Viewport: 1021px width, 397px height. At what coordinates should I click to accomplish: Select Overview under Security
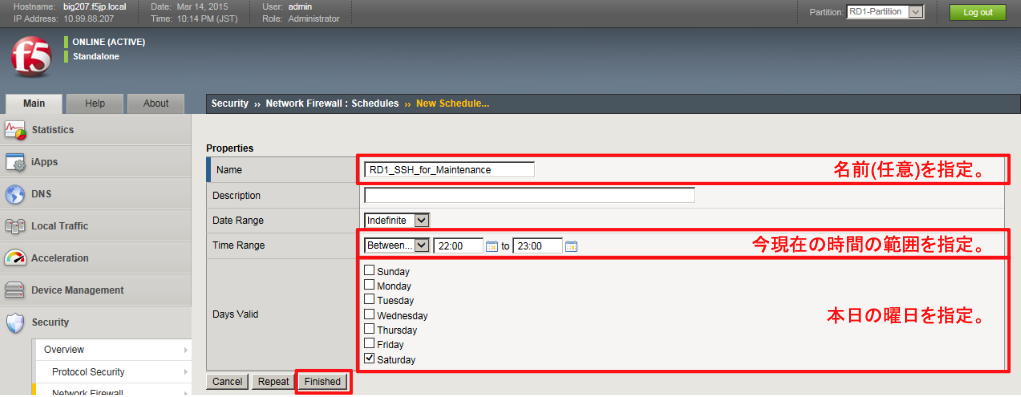point(112,350)
